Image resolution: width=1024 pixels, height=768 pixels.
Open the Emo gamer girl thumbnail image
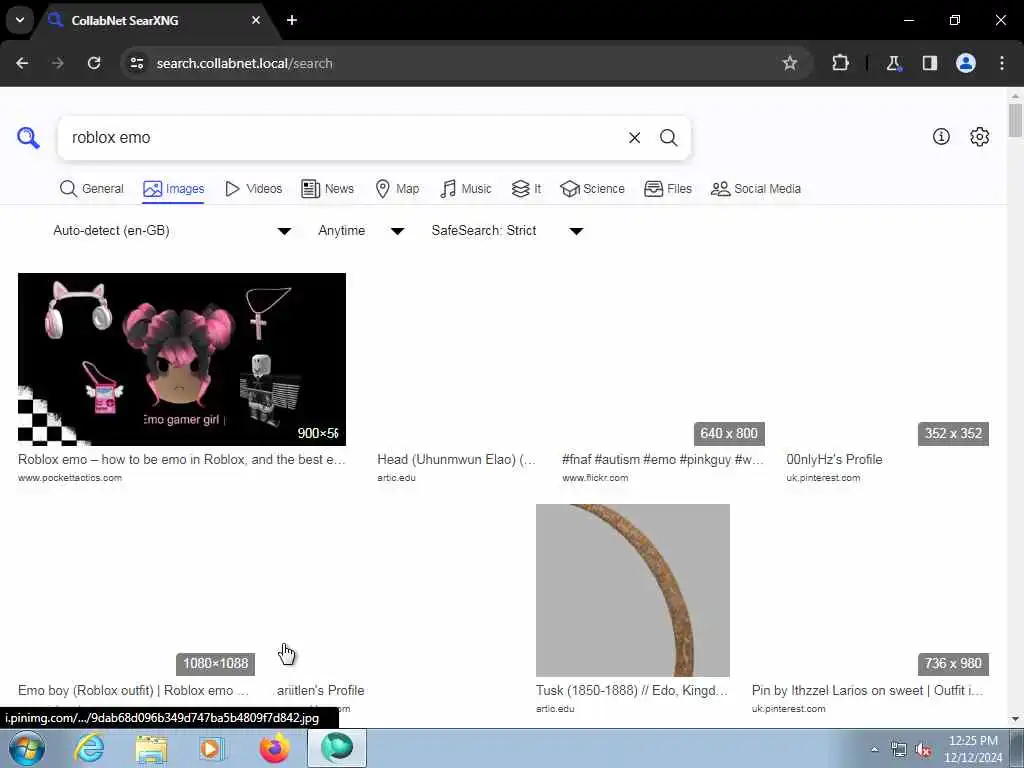(182, 359)
